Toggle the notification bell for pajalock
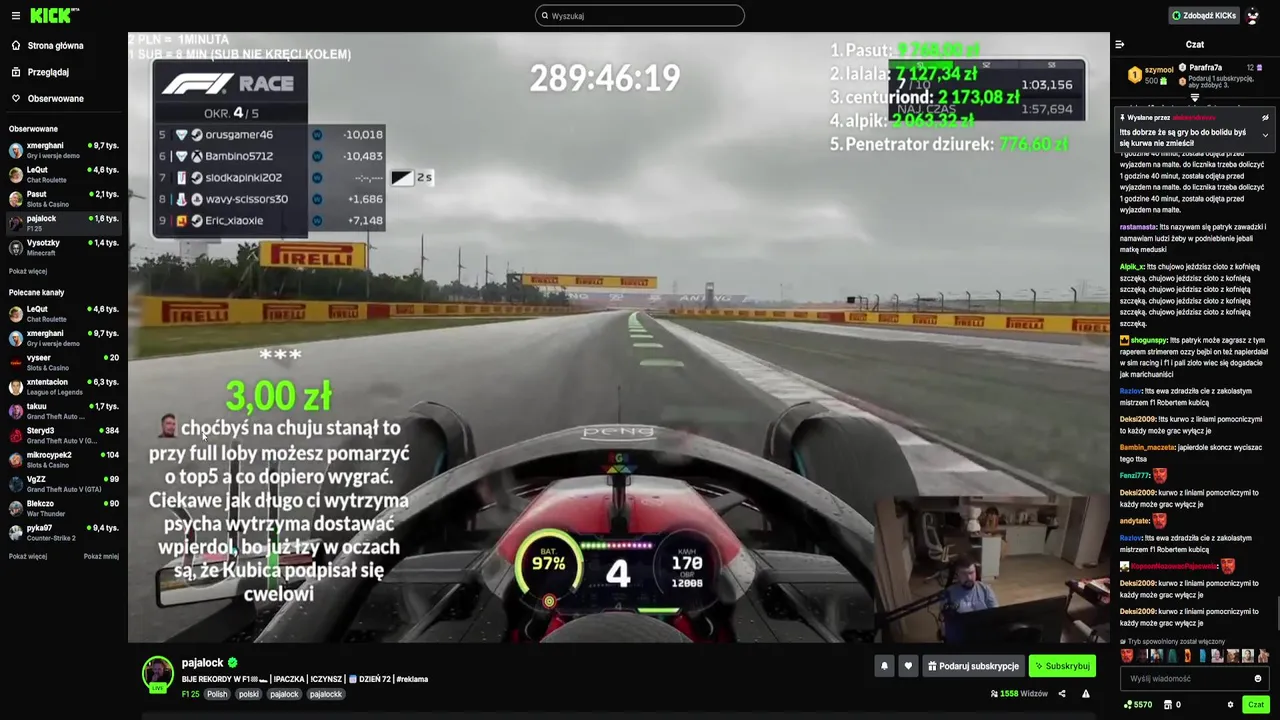The height and width of the screenshot is (720, 1280). (x=884, y=666)
